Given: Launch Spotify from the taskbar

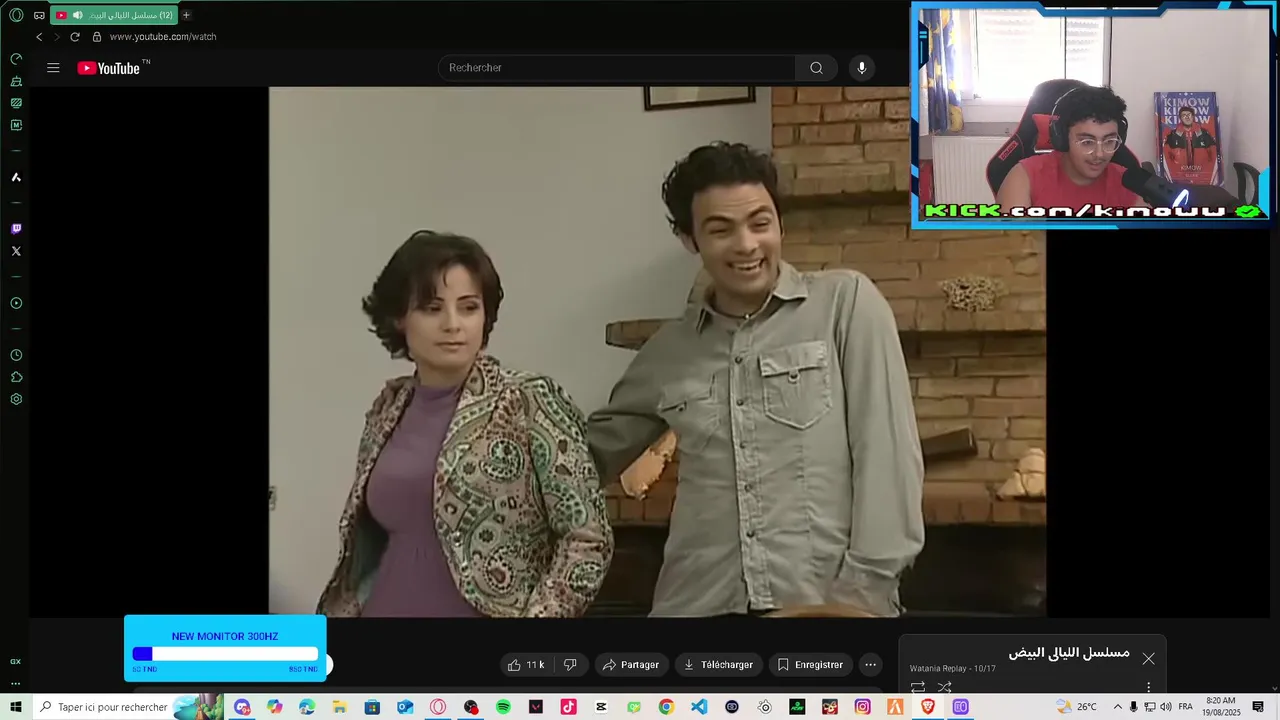Looking at the screenshot, I should 503,707.
